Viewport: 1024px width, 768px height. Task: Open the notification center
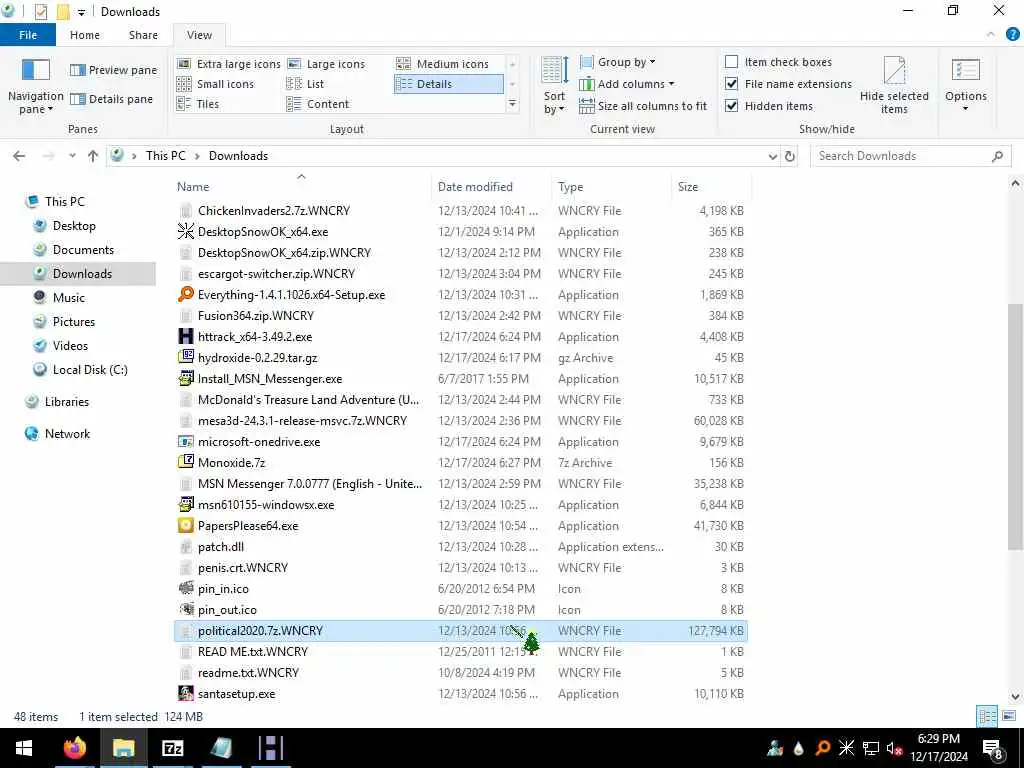pos(993,748)
